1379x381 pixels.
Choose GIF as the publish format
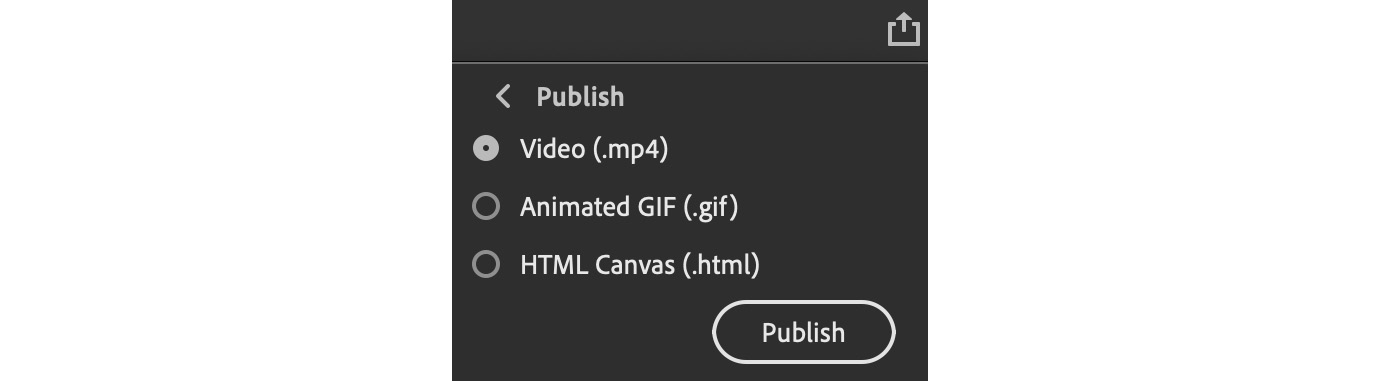pos(486,207)
